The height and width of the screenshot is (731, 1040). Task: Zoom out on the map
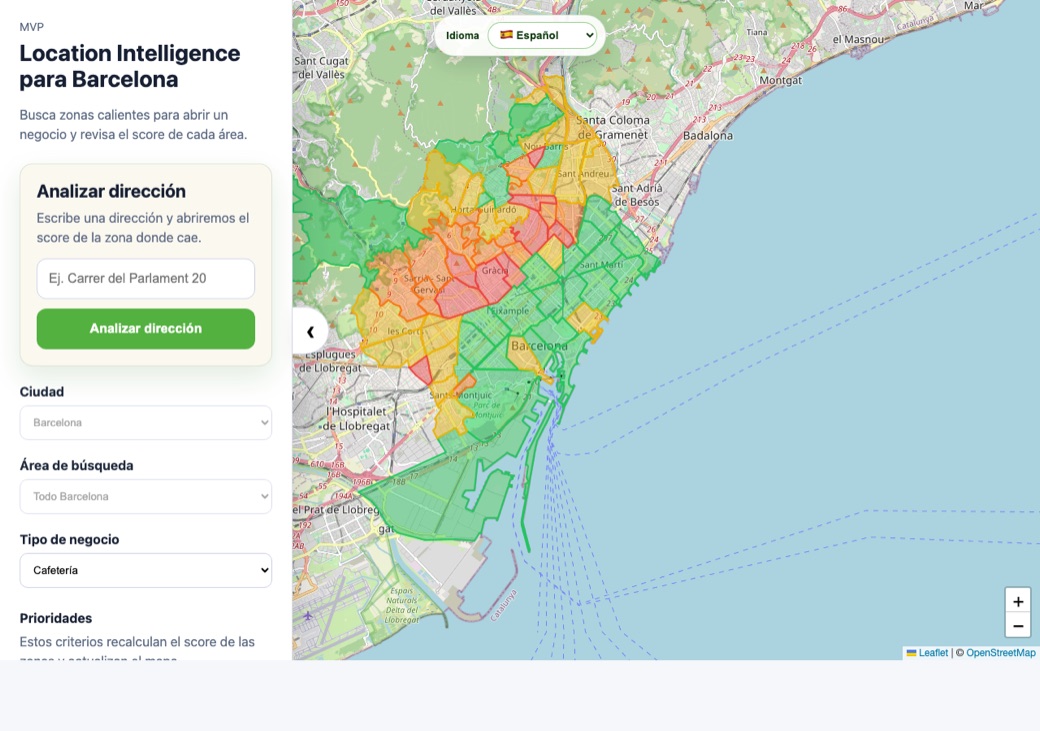[1017, 626]
